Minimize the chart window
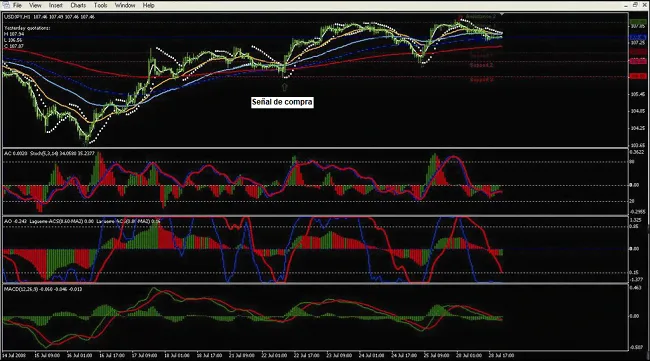 626,5
